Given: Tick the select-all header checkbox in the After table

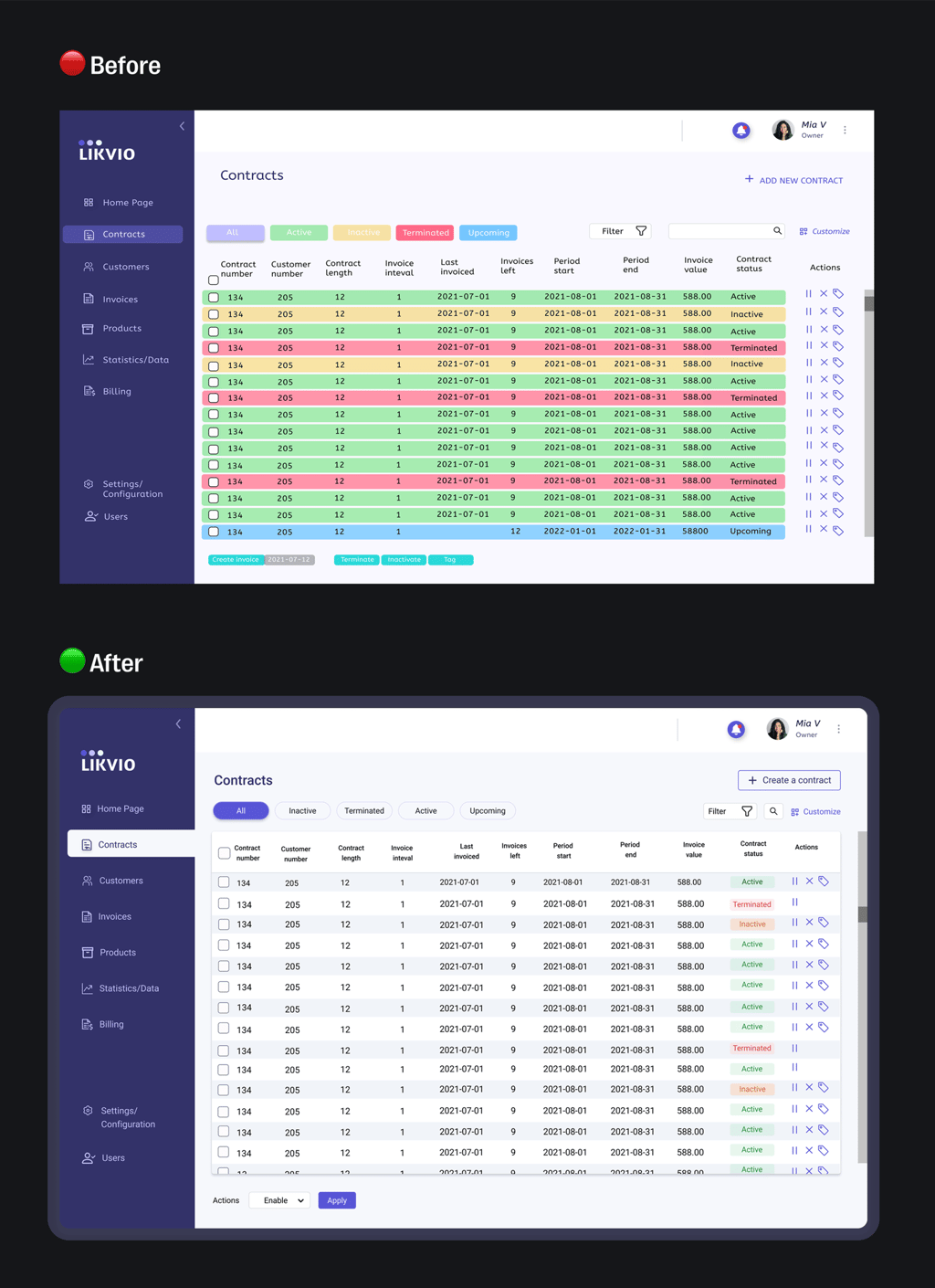Looking at the screenshot, I should (224, 853).
